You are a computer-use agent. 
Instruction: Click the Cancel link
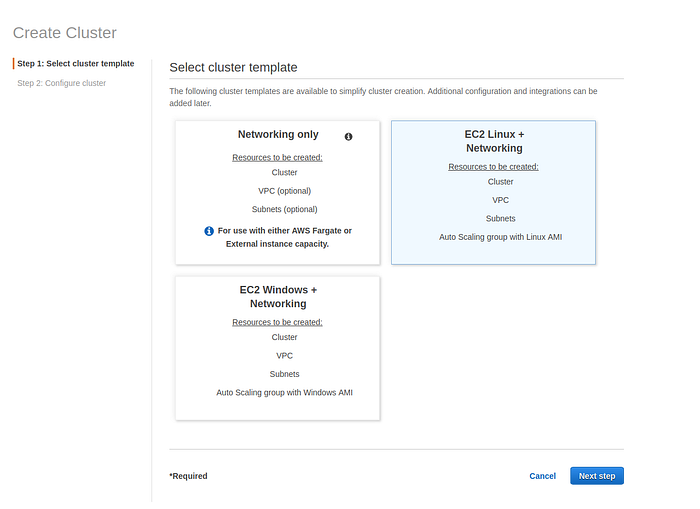(x=542, y=476)
